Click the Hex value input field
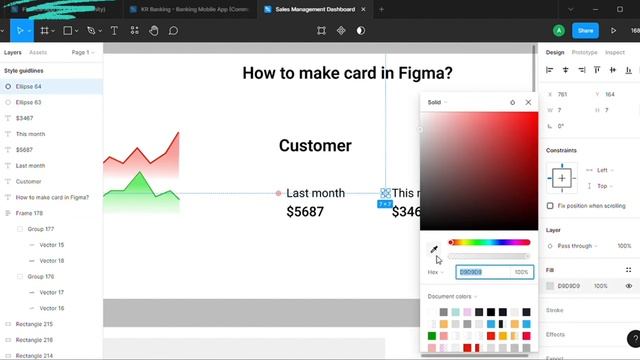Image resolution: width=640 pixels, height=360 pixels. point(484,272)
